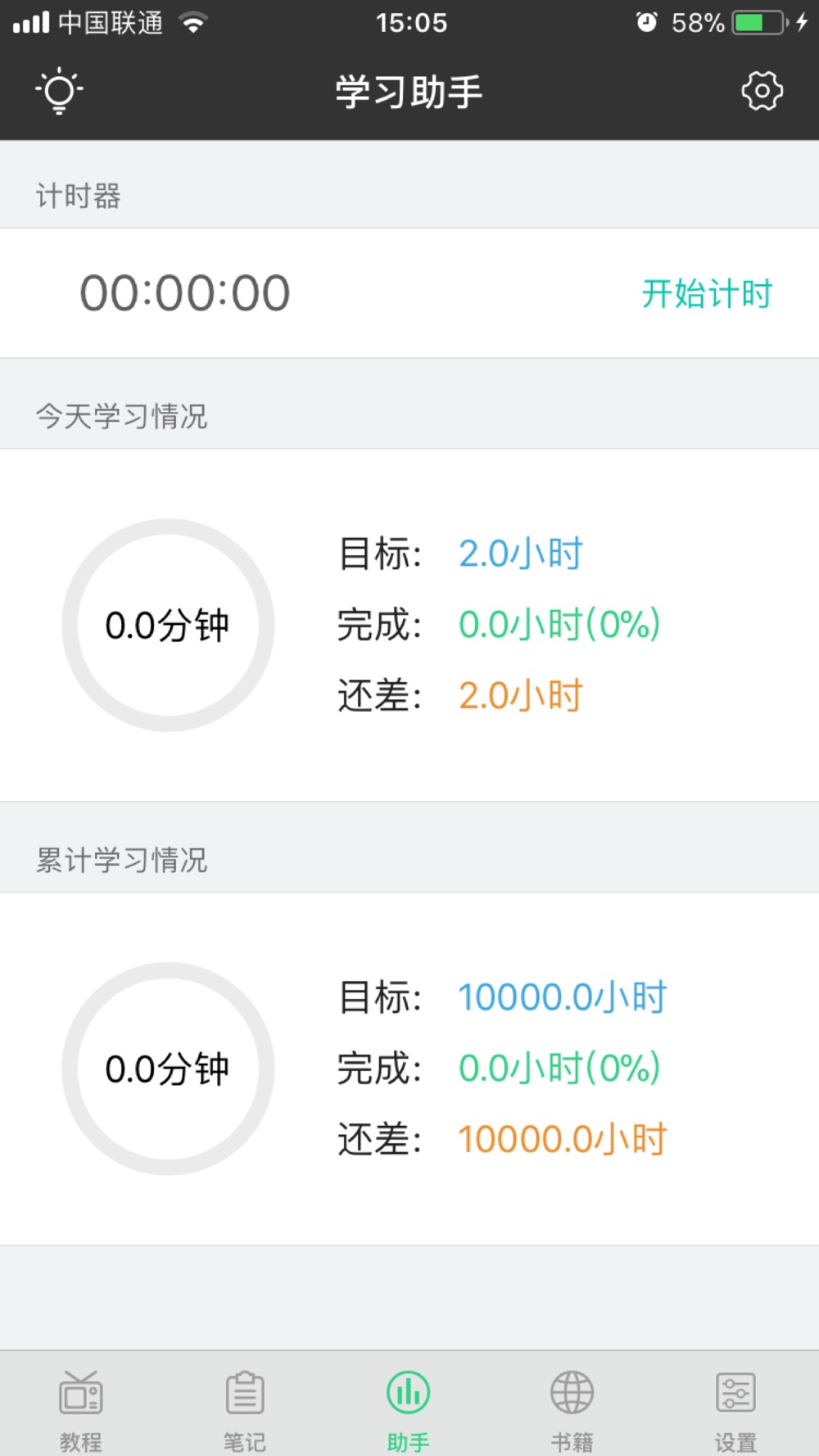Tap the 学习助手 page title
The width and height of the screenshot is (819, 1456).
409,91
